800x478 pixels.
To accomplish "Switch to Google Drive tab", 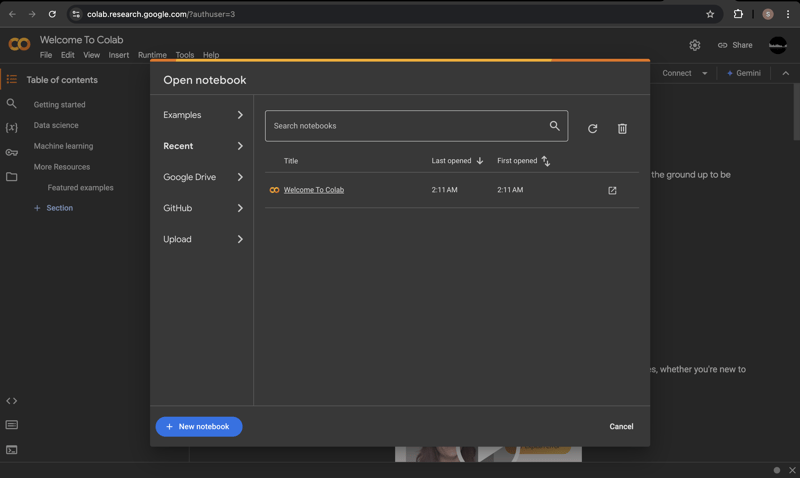I will click(203, 177).
